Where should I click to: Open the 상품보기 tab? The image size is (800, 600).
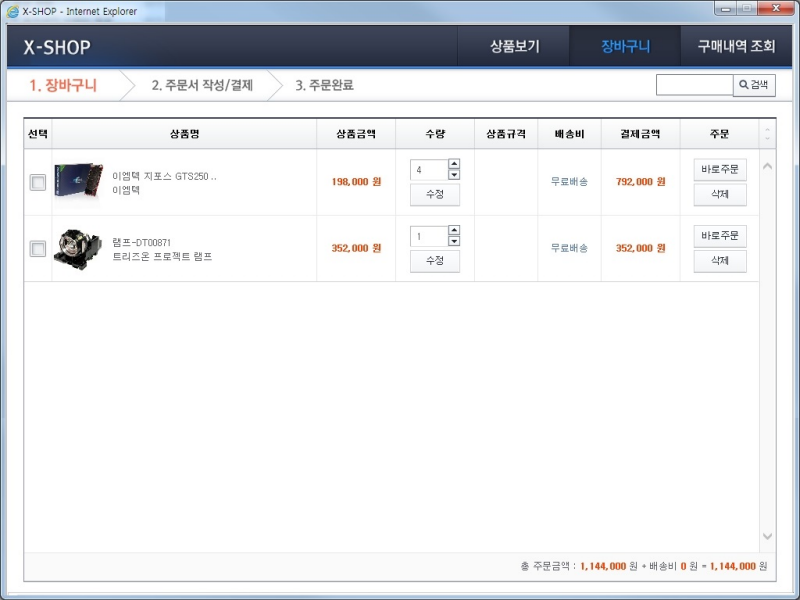tap(514, 47)
